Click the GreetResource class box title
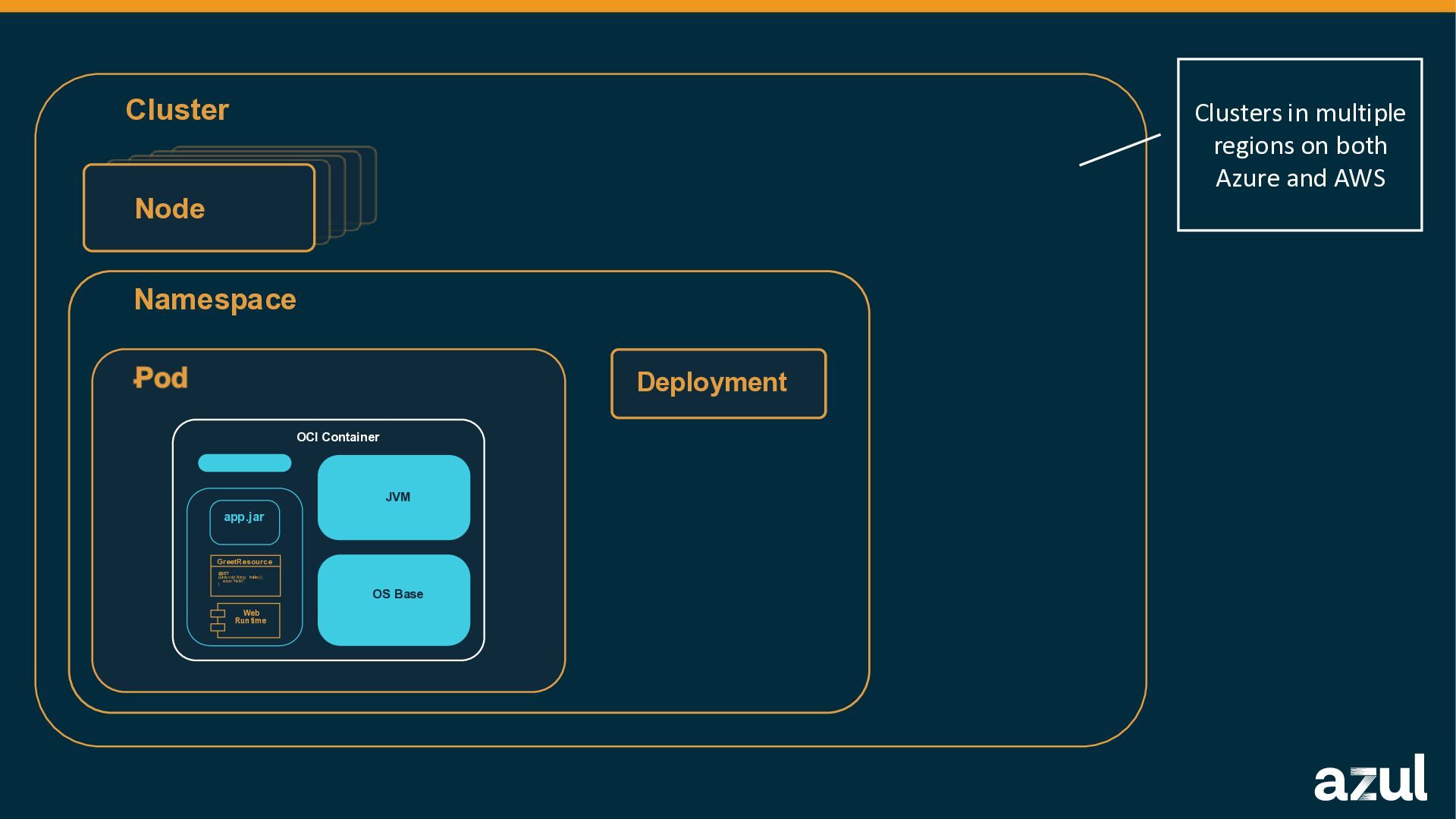 pyautogui.click(x=244, y=562)
